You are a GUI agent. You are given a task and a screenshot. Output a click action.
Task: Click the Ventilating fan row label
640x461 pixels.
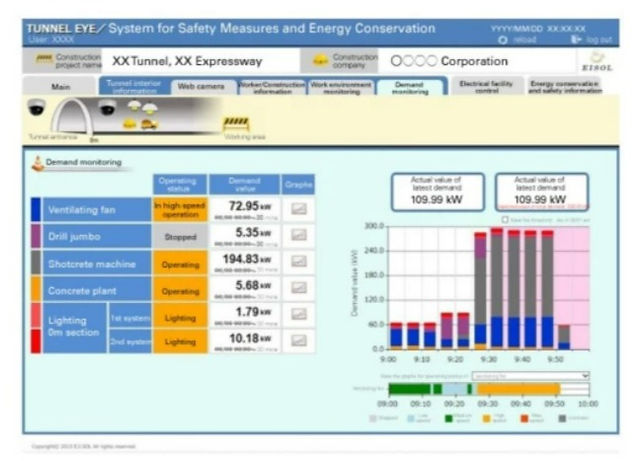pos(97,210)
